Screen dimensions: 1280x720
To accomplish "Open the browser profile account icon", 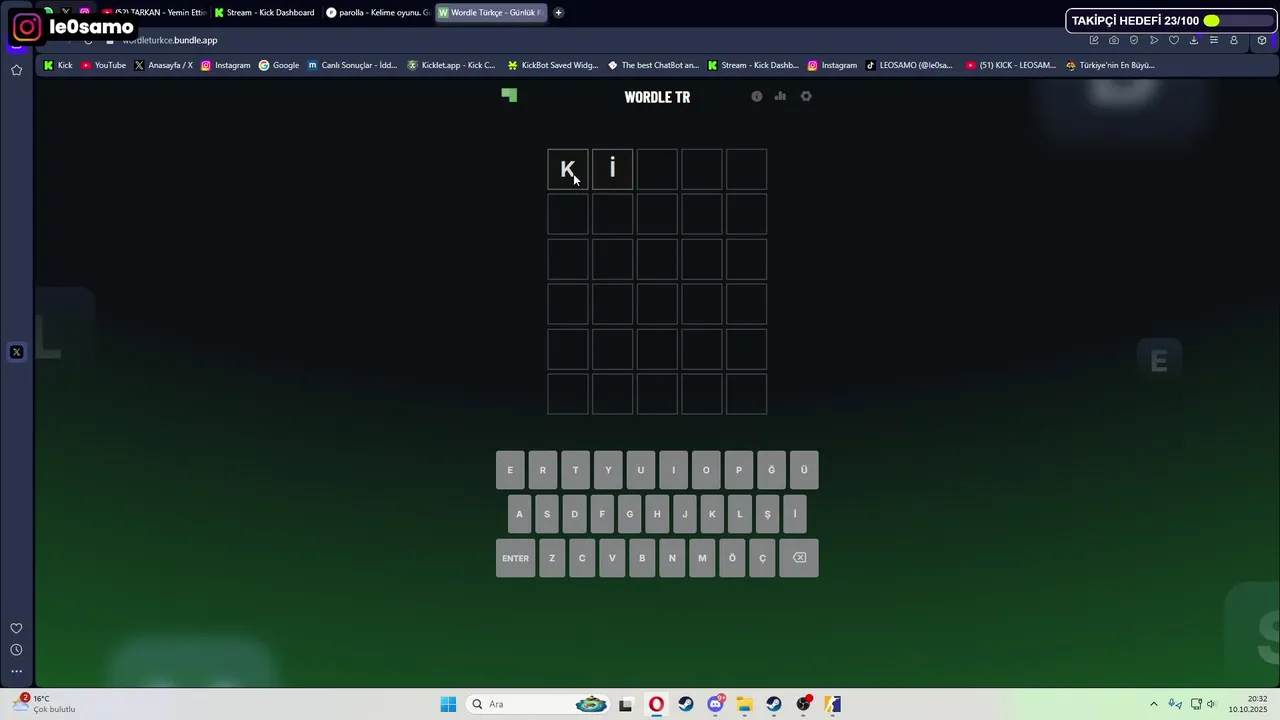I will click(x=1234, y=40).
